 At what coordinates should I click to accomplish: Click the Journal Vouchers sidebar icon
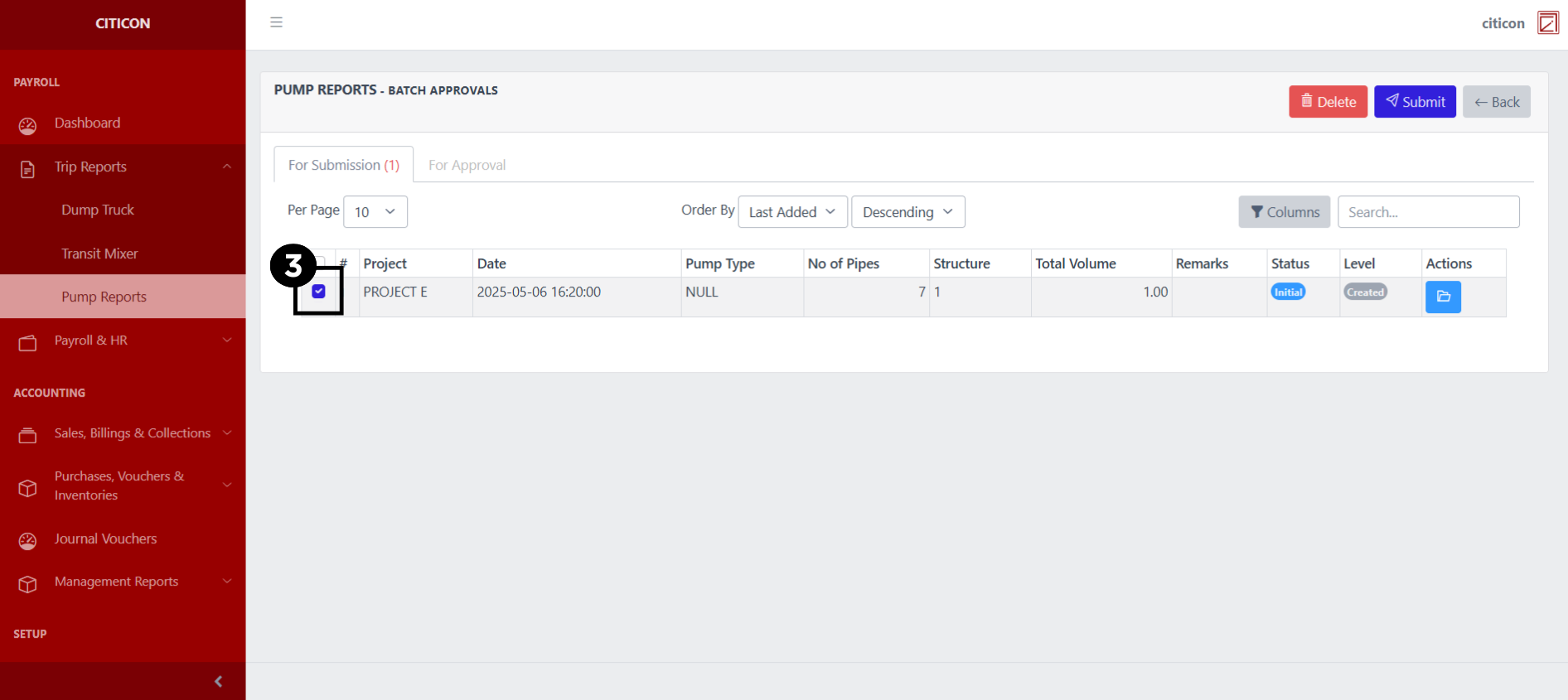pos(27,541)
